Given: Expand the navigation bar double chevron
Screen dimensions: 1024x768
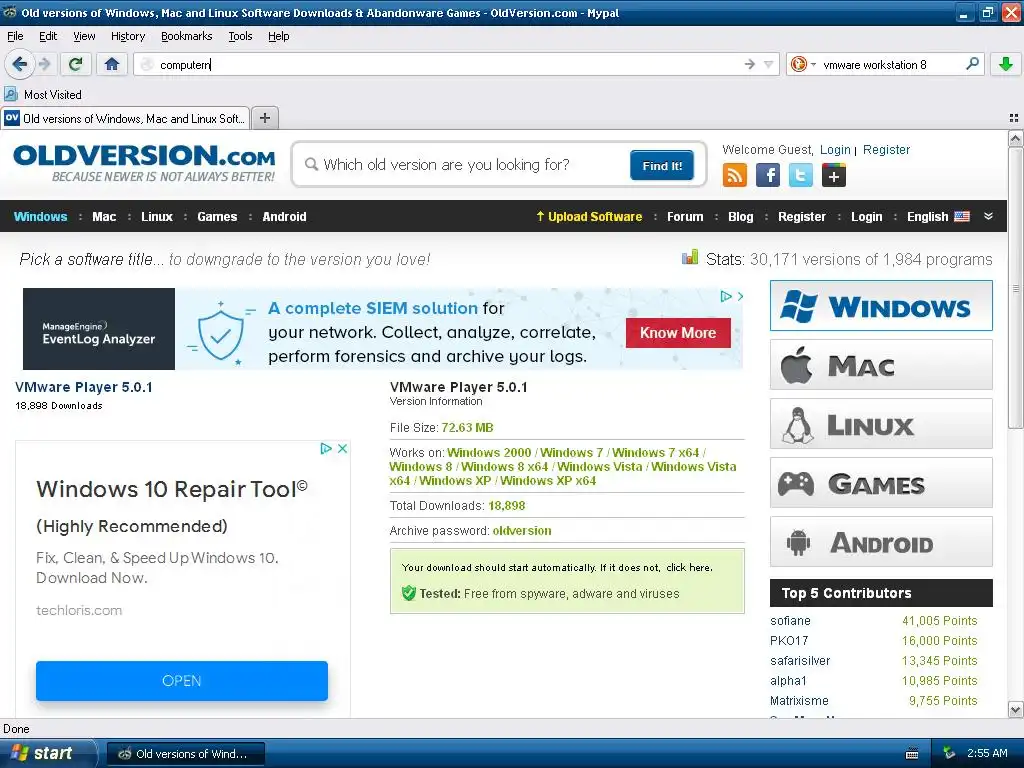Looking at the screenshot, I should 988,216.
